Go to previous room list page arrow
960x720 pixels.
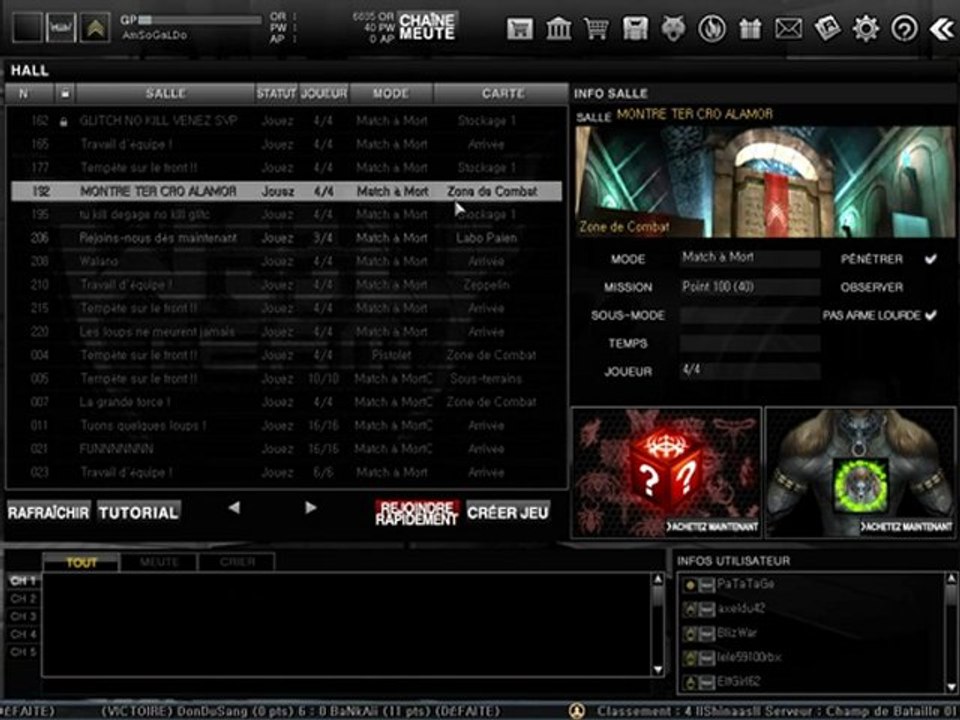[x=234, y=508]
